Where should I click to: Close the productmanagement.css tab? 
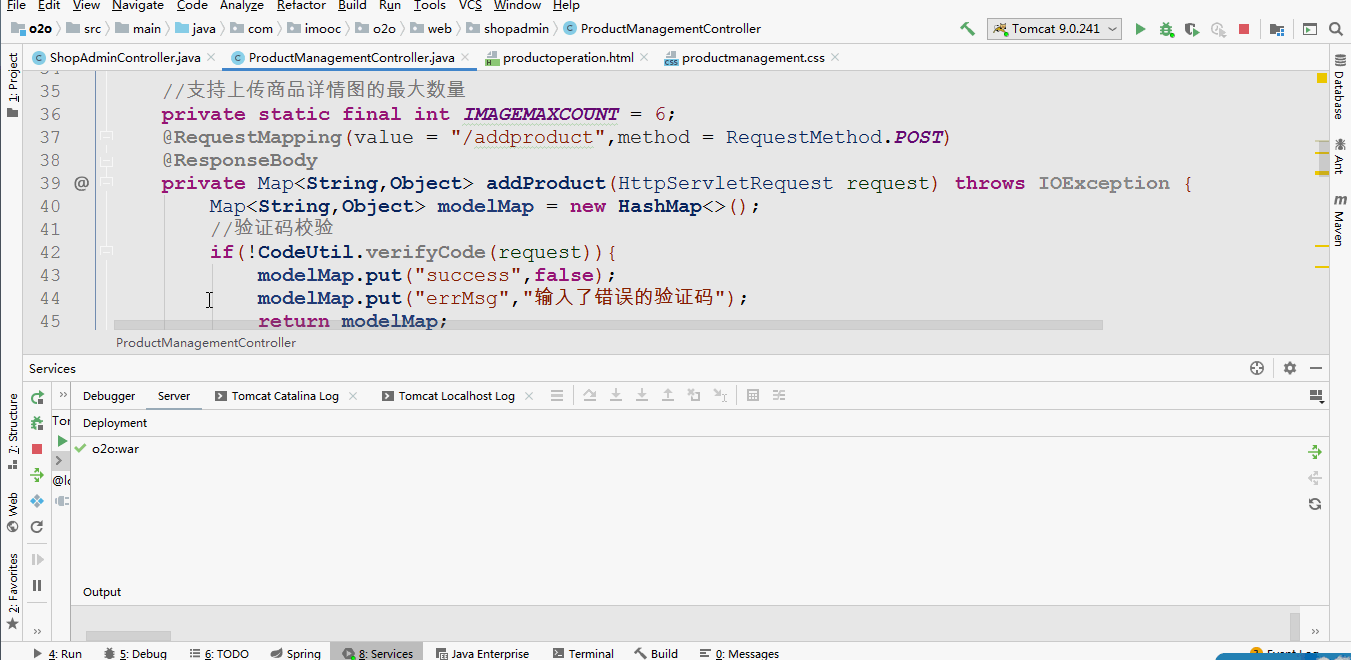coord(835,57)
